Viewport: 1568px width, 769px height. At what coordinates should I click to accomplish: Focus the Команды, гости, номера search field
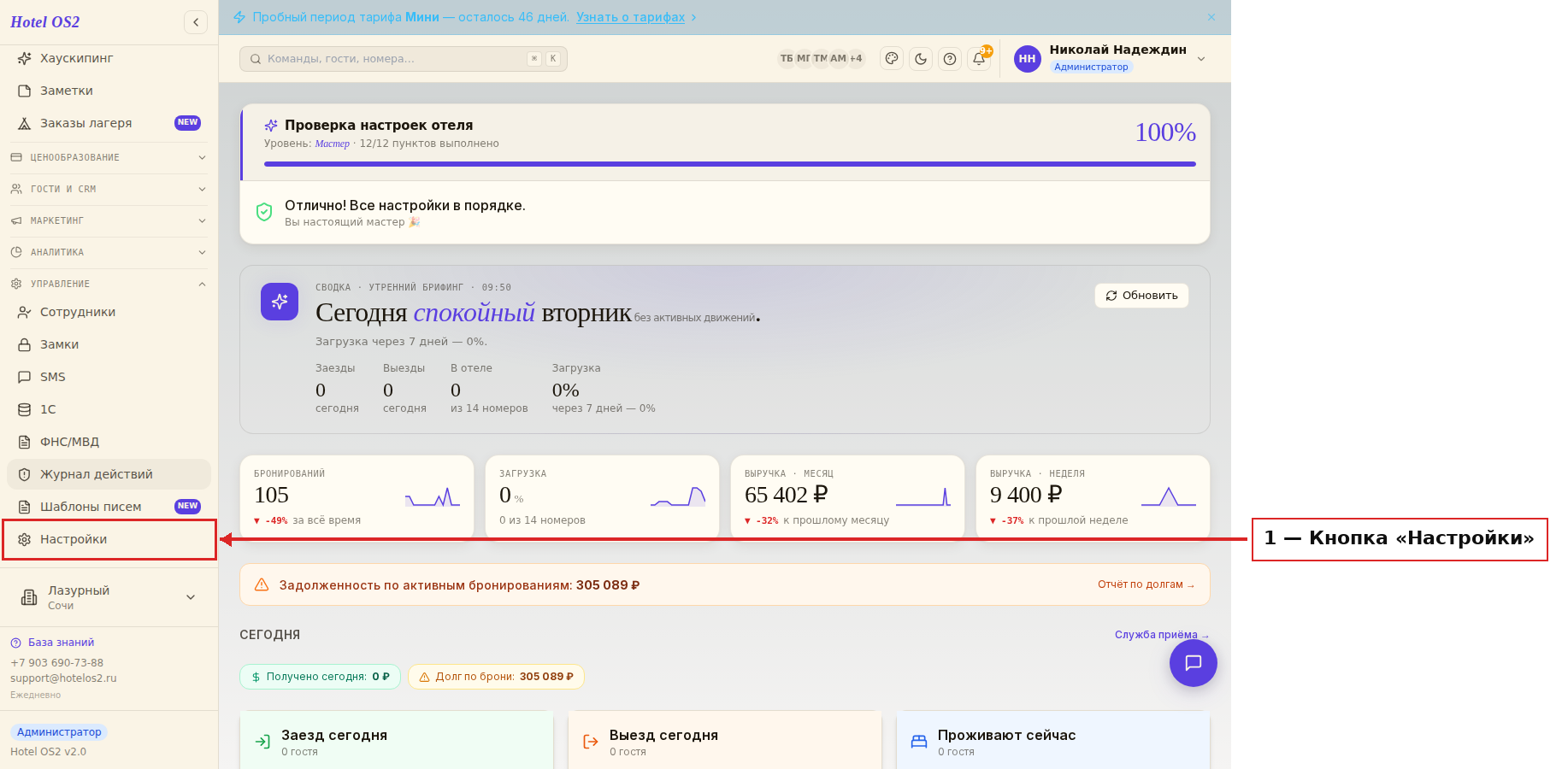pyautogui.click(x=404, y=59)
